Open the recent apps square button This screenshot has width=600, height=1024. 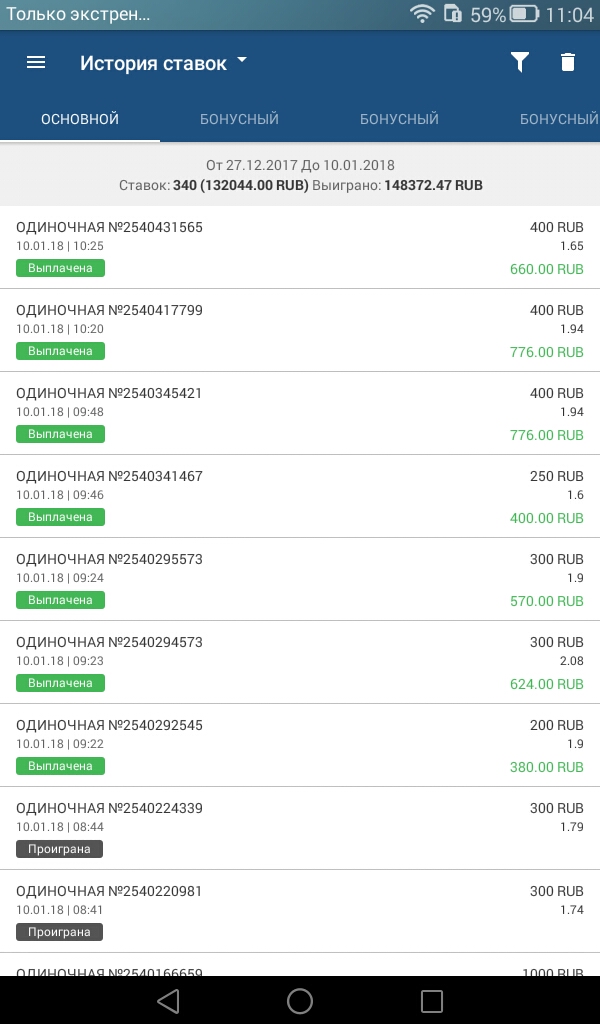pos(432,1001)
